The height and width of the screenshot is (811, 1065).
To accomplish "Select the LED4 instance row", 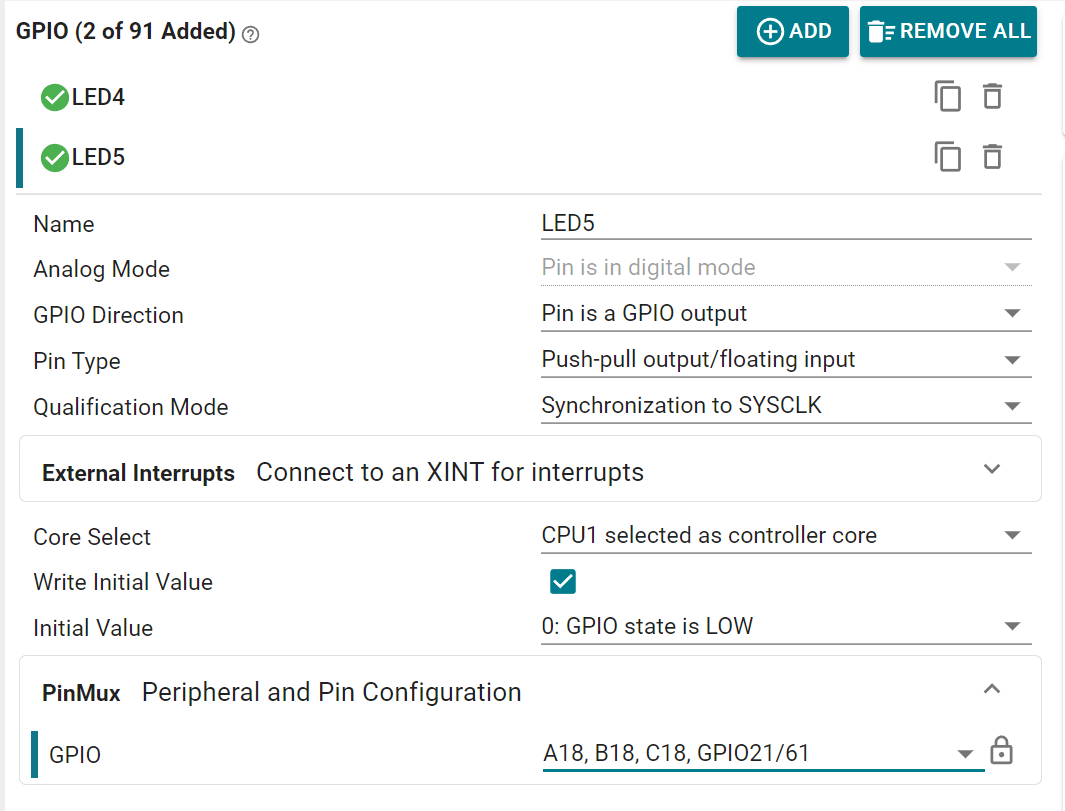I will (x=400, y=98).
